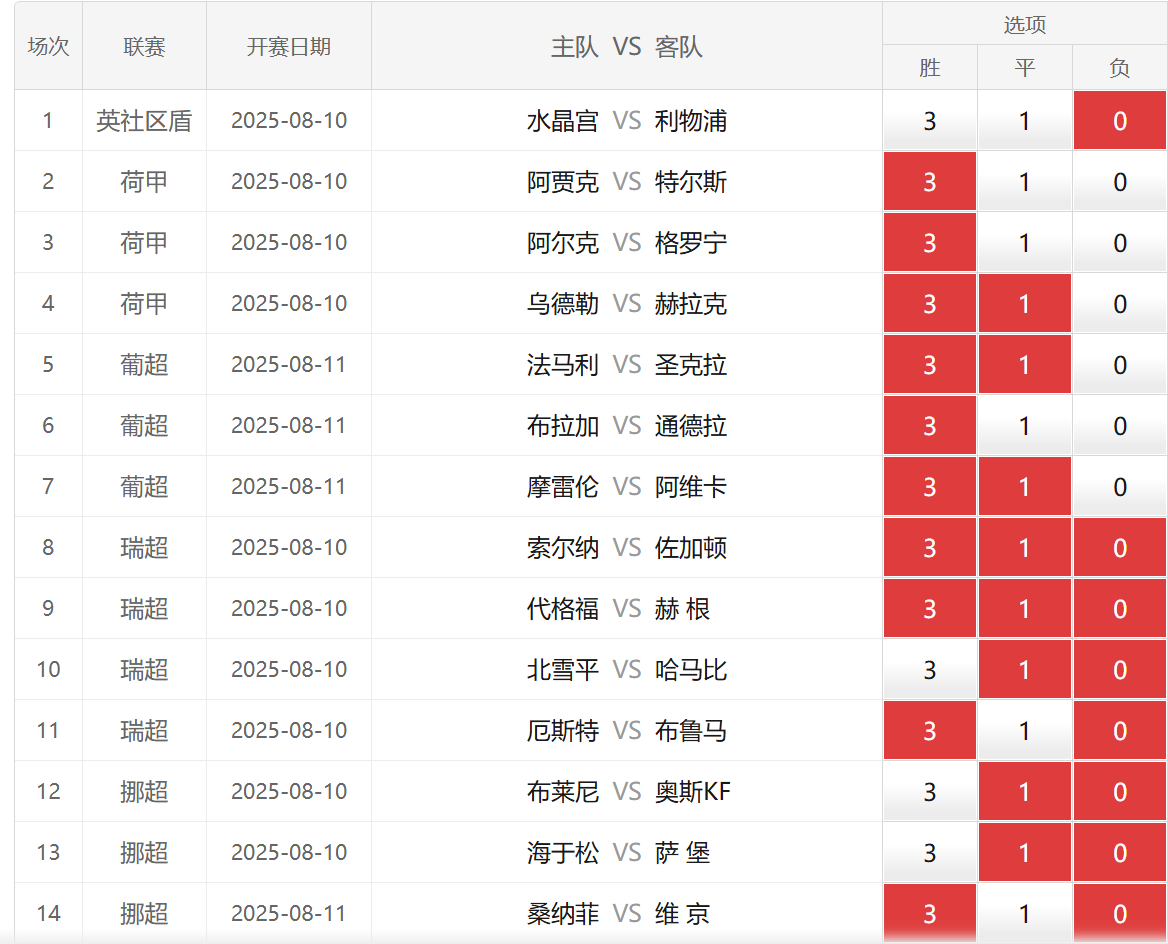This screenshot has width=1168, height=944.
Task: Click the 开赛日期 column header
Action: click(x=289, y=46)
